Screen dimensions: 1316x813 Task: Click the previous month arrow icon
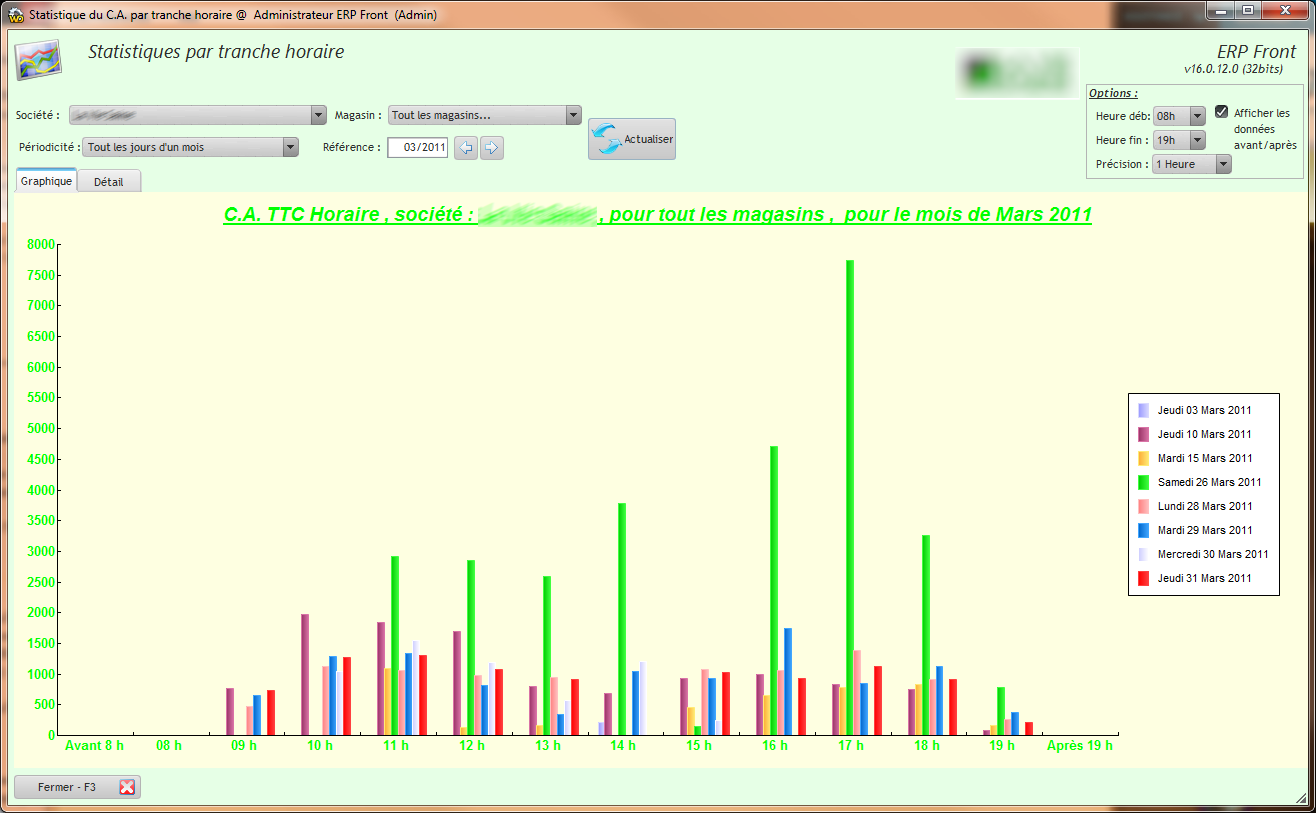point(466,148)
